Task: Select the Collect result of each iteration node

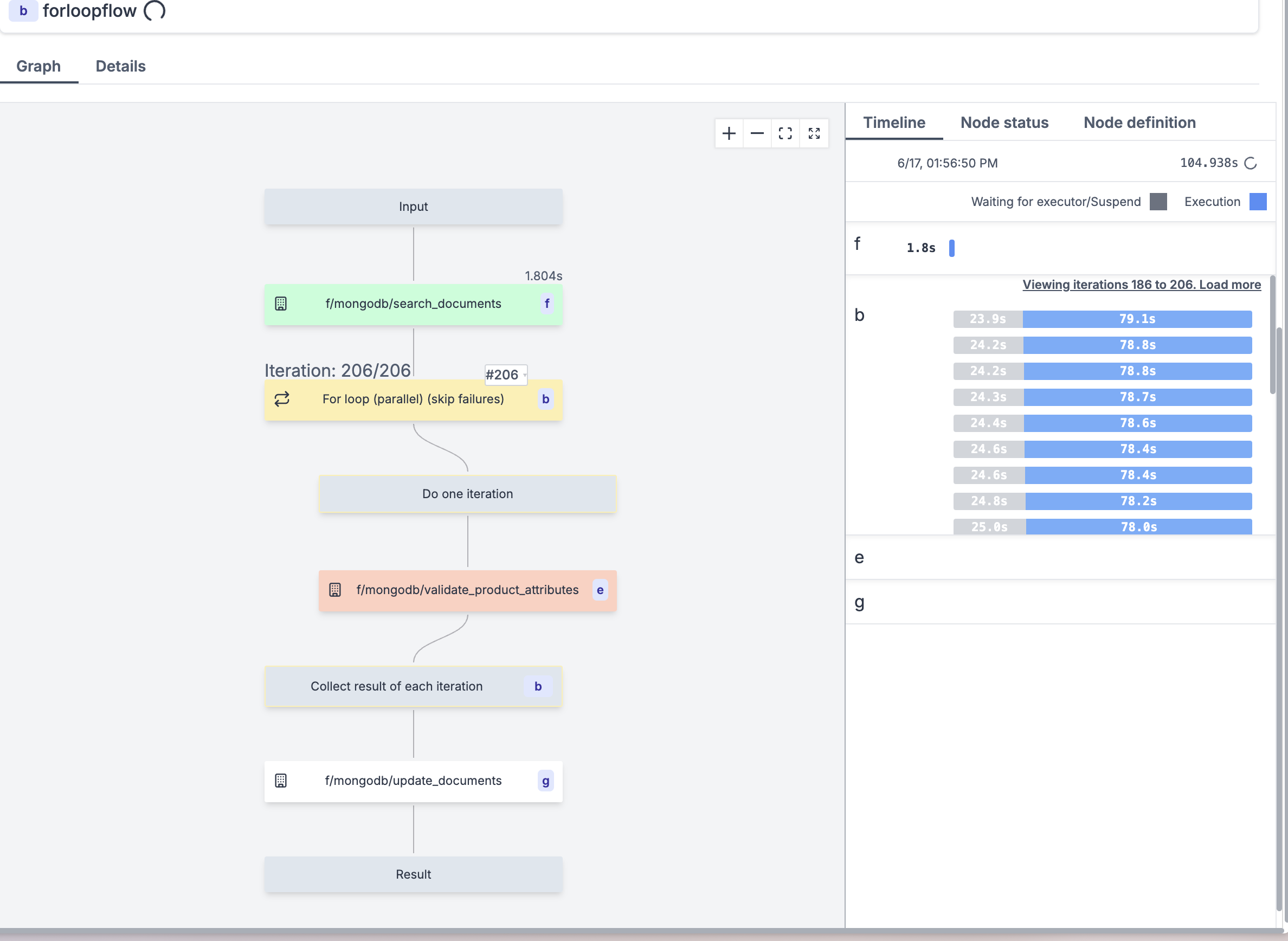Action: [x=413, y=686]
